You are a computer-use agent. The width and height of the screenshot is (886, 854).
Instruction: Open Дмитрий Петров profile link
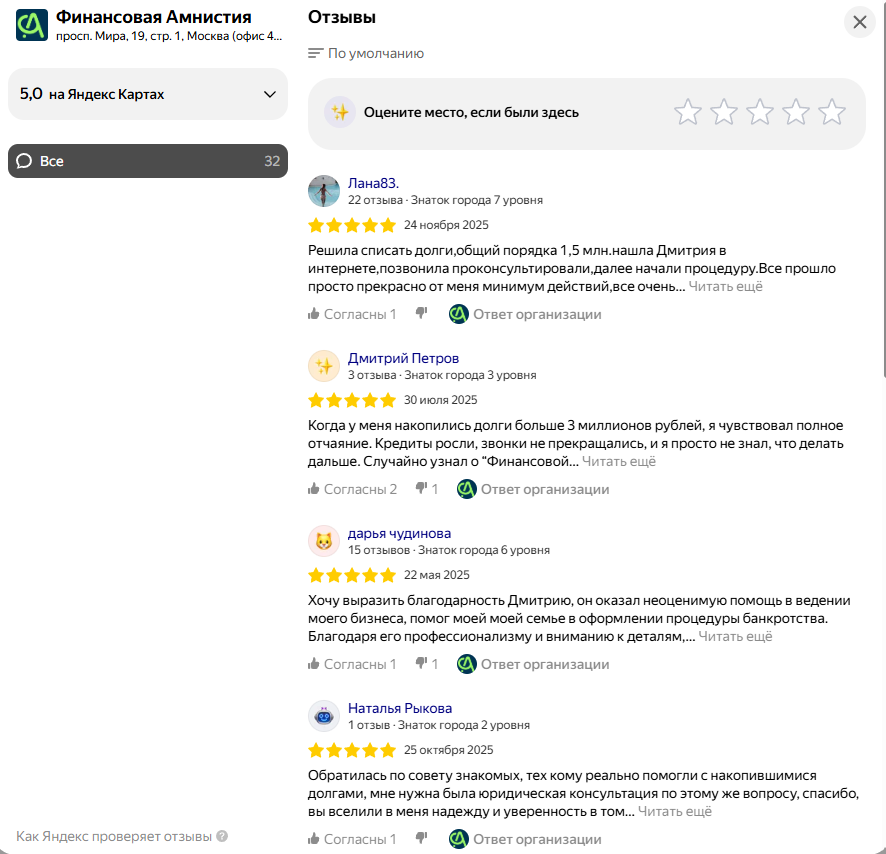click(403, 358)
